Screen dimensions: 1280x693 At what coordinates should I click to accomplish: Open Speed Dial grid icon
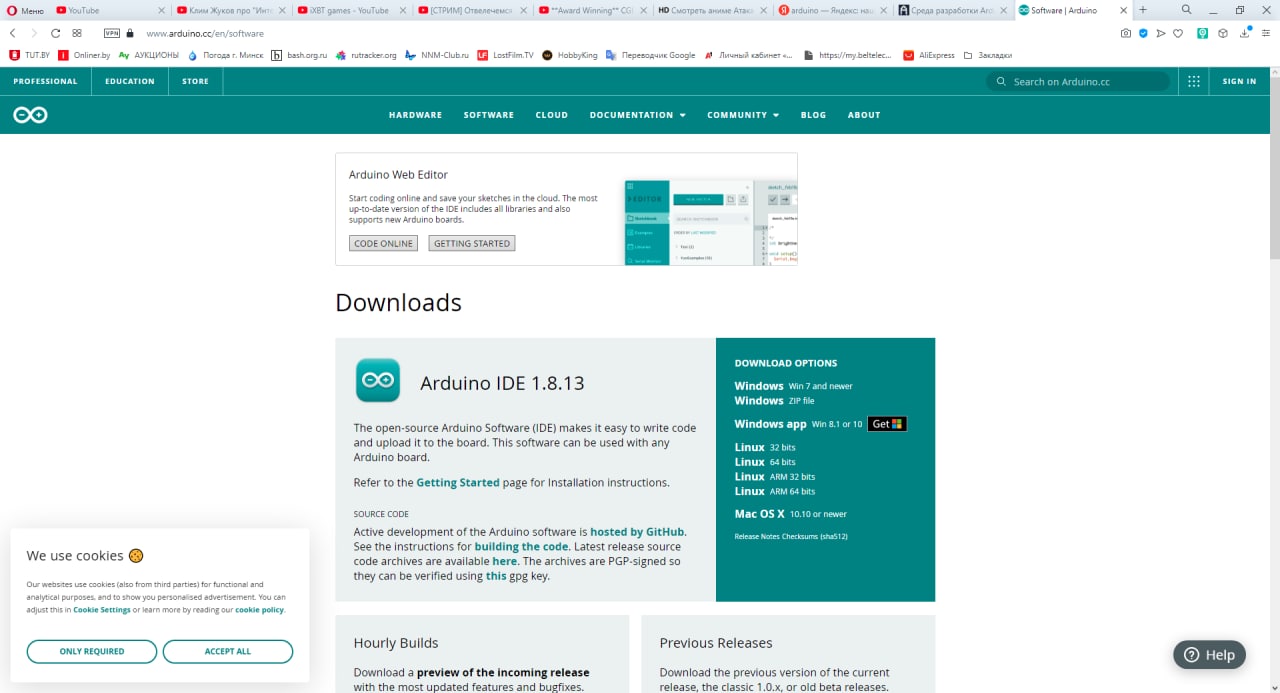[77, 33]
